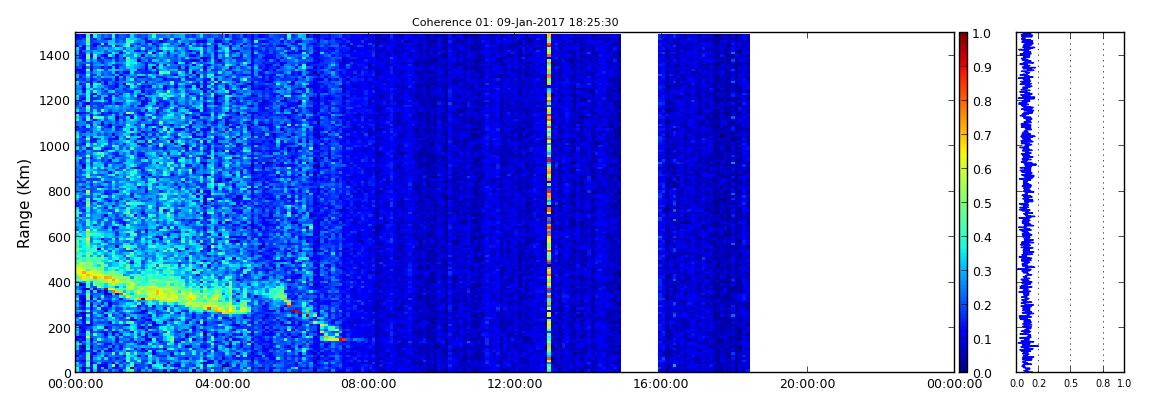Click the 0.5 tick under the profile panel
1150x407 pixels.
click(x=1070, y=383)
